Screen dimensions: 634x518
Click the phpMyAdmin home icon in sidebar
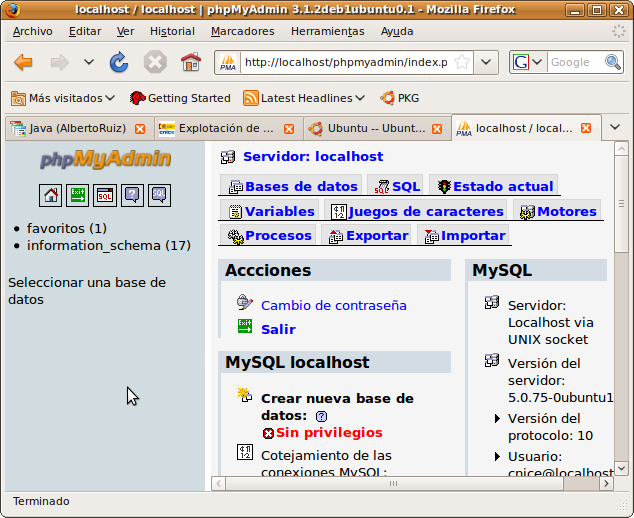click(50, 195)
